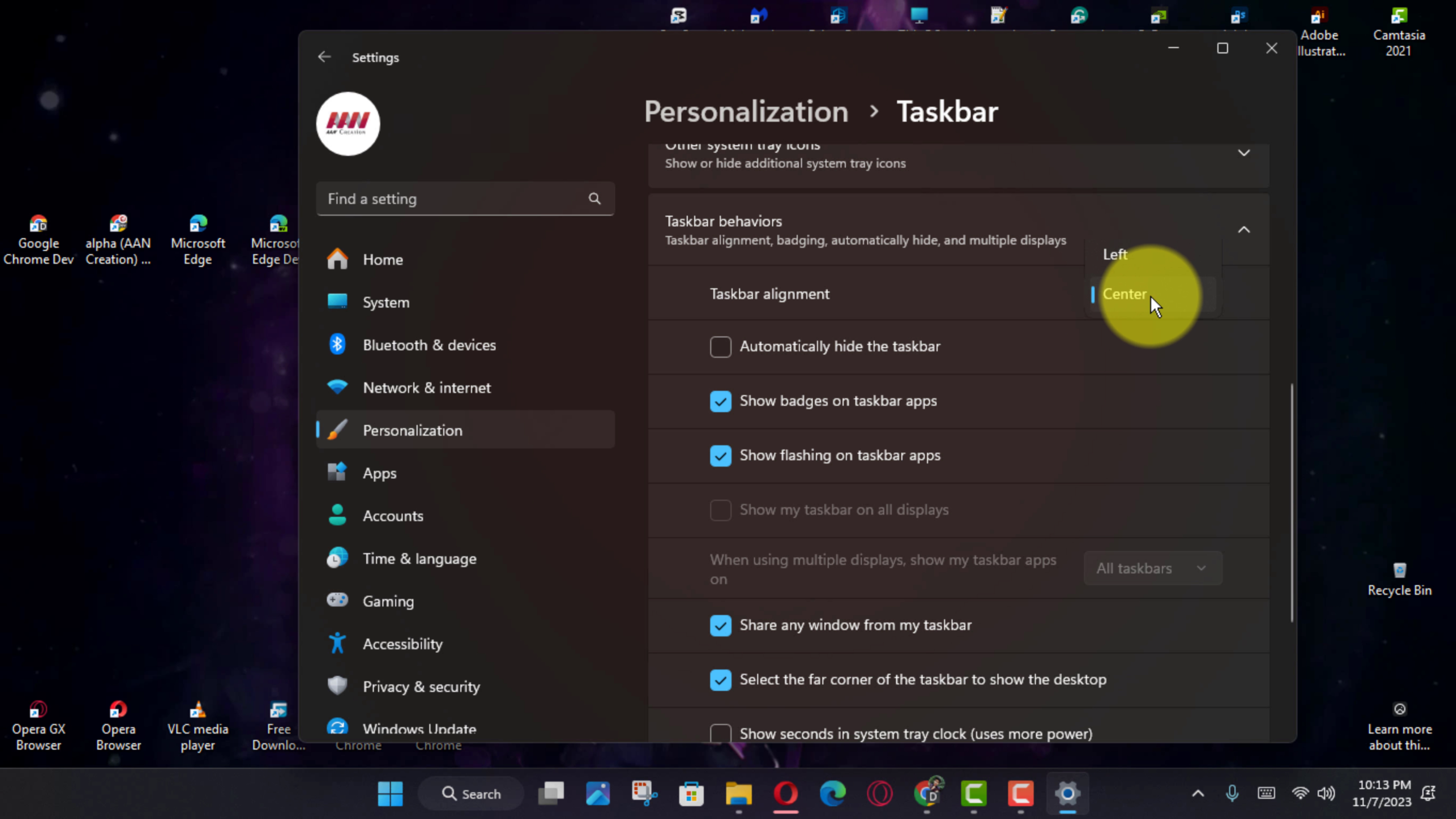The width and height of the screenshot is (1456, 819).
Task: Select Privacy & security in sidebar
Action: pyautogui.click(x=421, y=686)
